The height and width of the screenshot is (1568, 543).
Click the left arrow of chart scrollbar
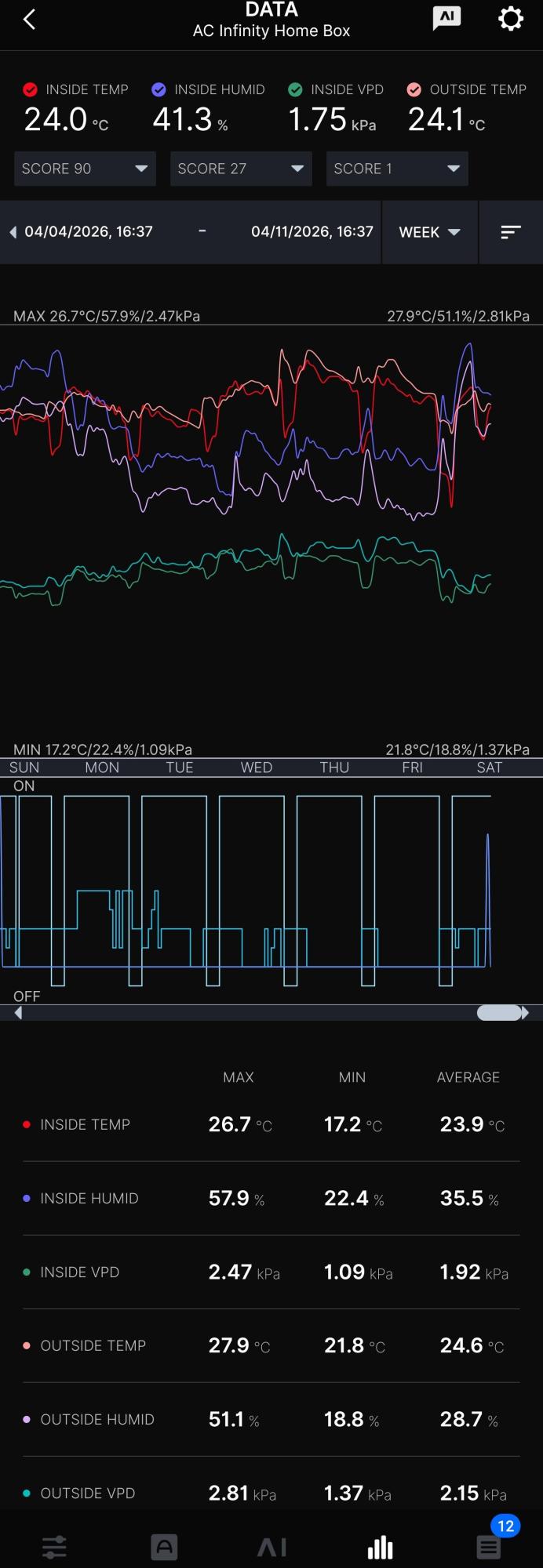tap(18, 1013)
